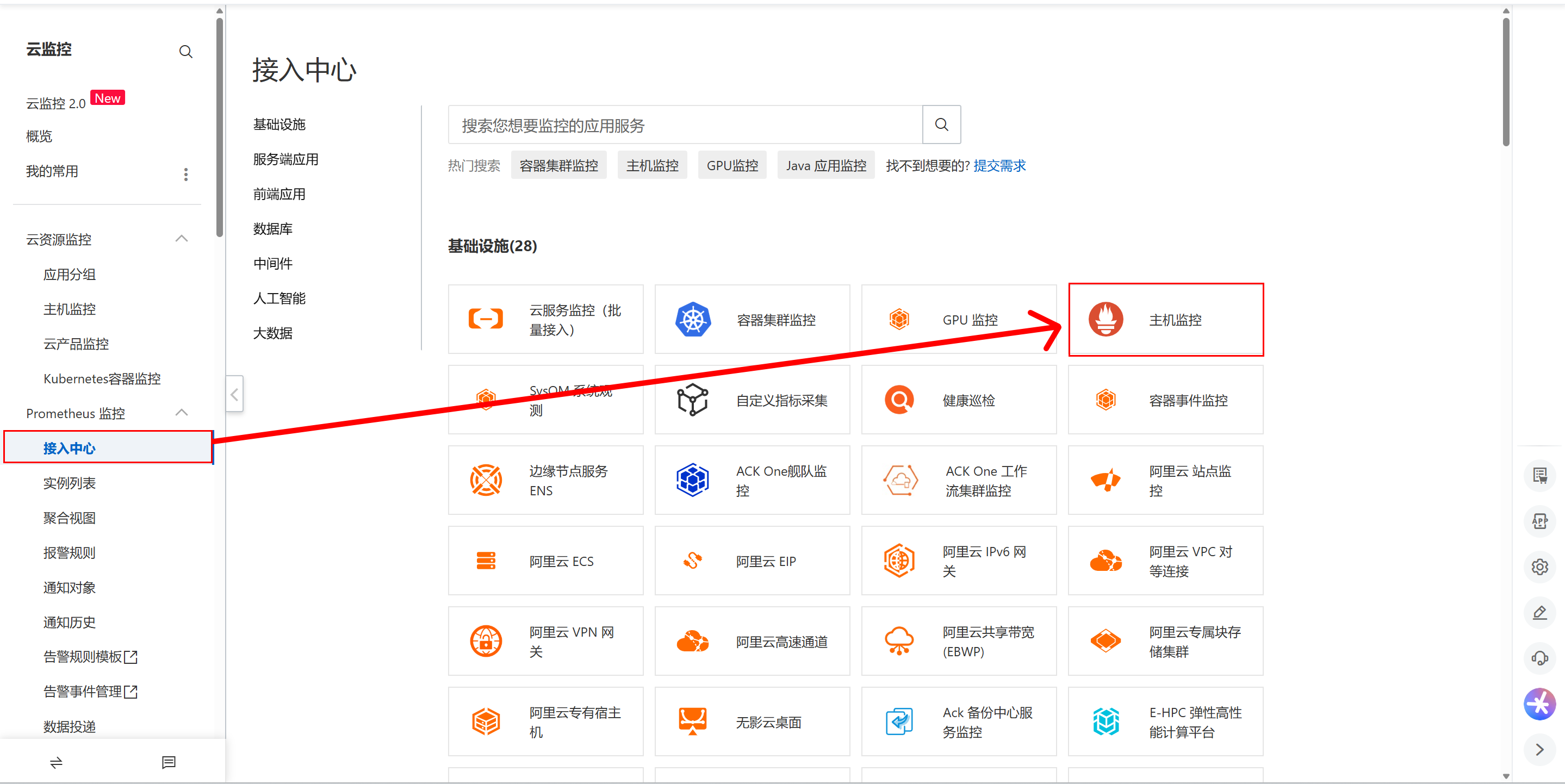Click the search button beside the search box
Screen dimensions: 1565x784
coord(942,125)
